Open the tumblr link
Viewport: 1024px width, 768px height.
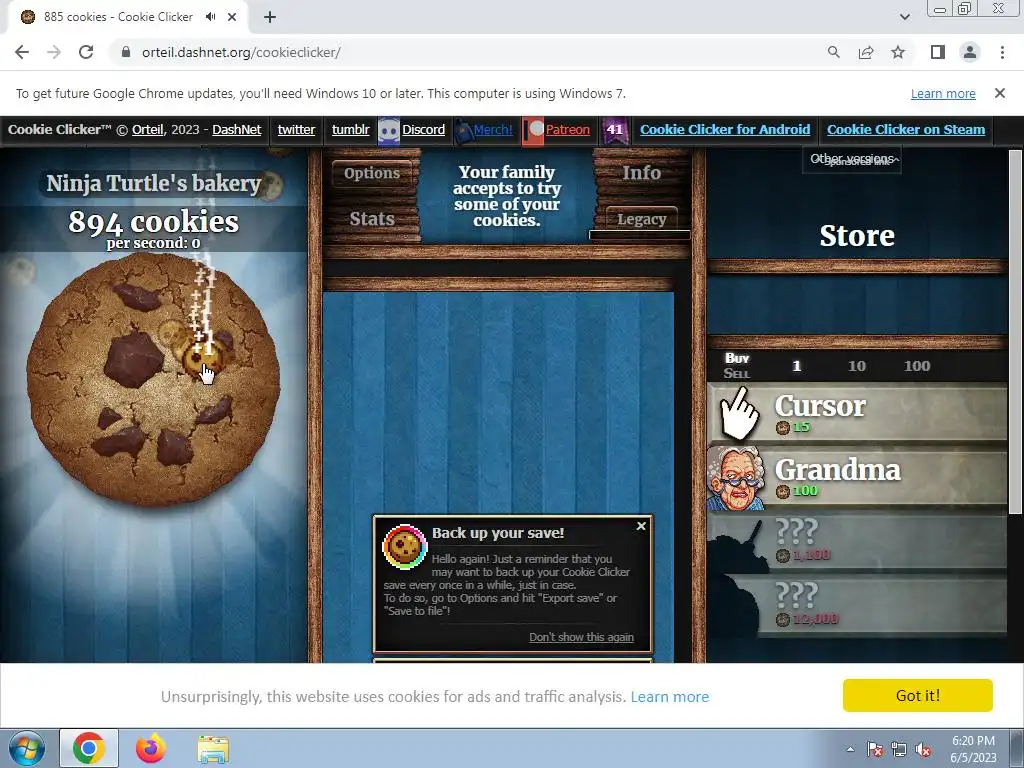[x=351, y=129]
